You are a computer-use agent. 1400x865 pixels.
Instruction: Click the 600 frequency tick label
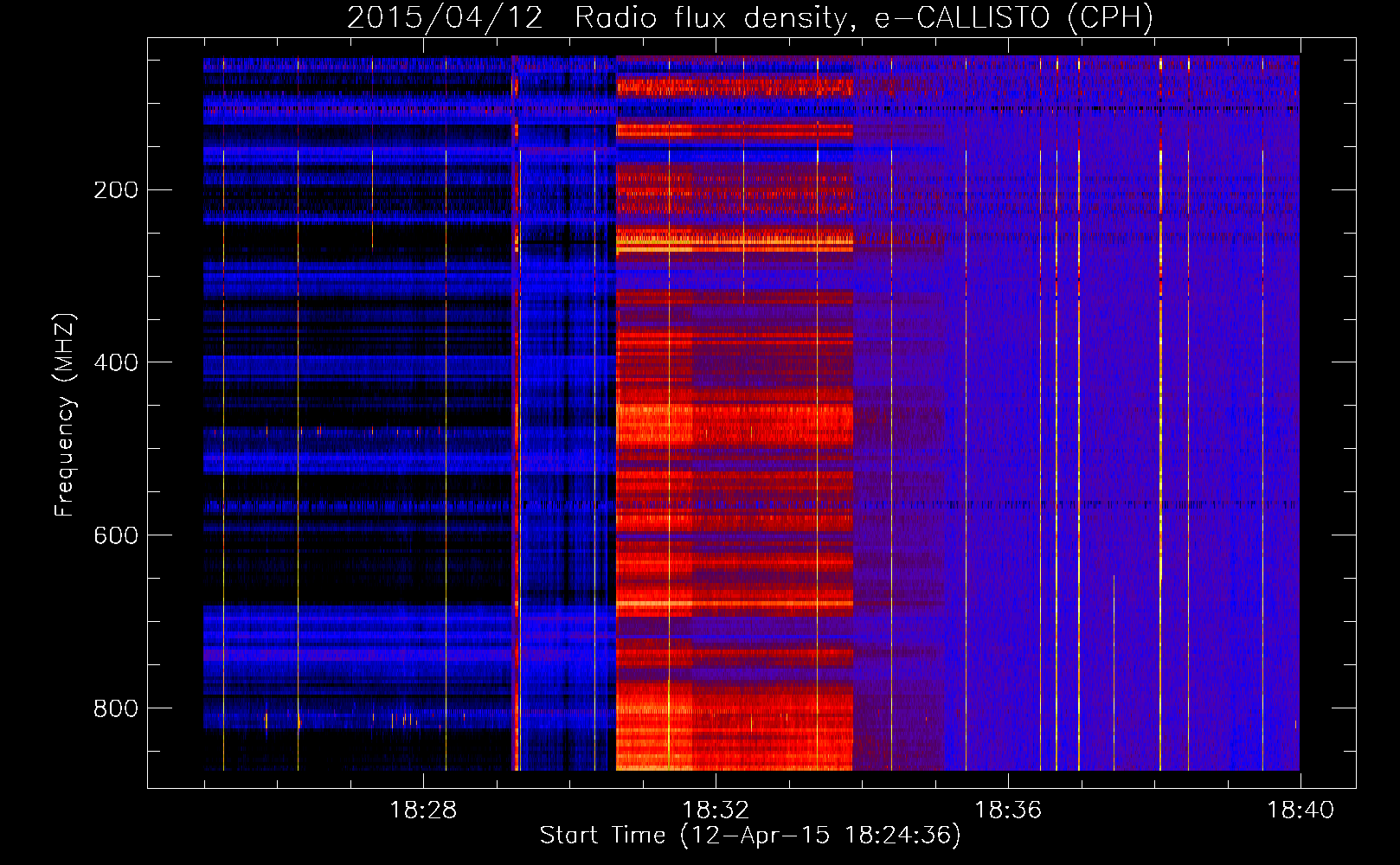[x=116, y=535]
